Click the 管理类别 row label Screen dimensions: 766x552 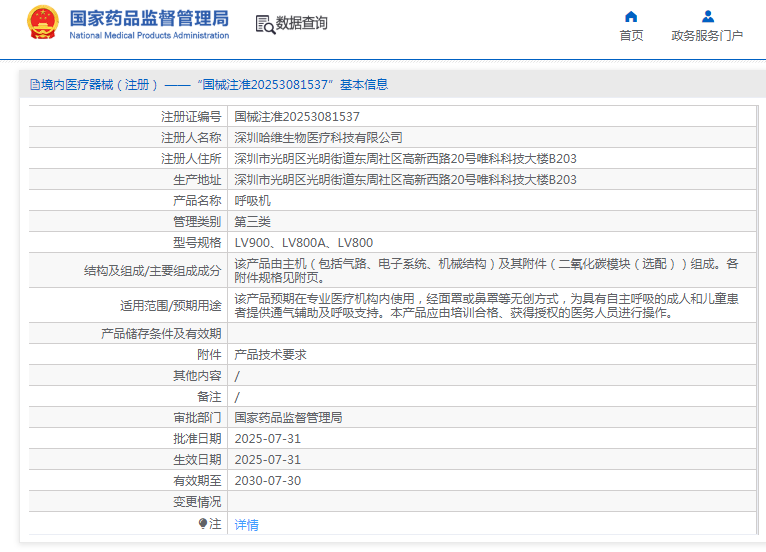click(197, 222)
